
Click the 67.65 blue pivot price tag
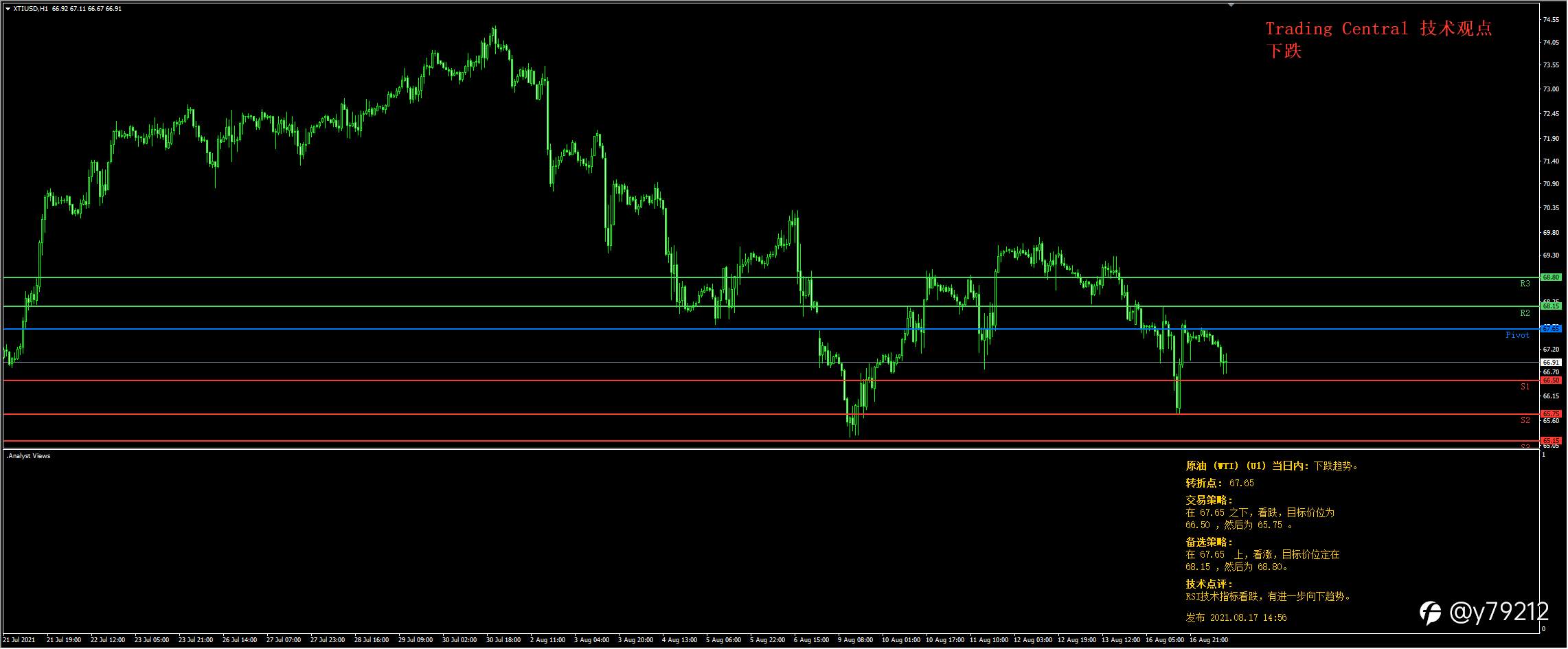1551,329
